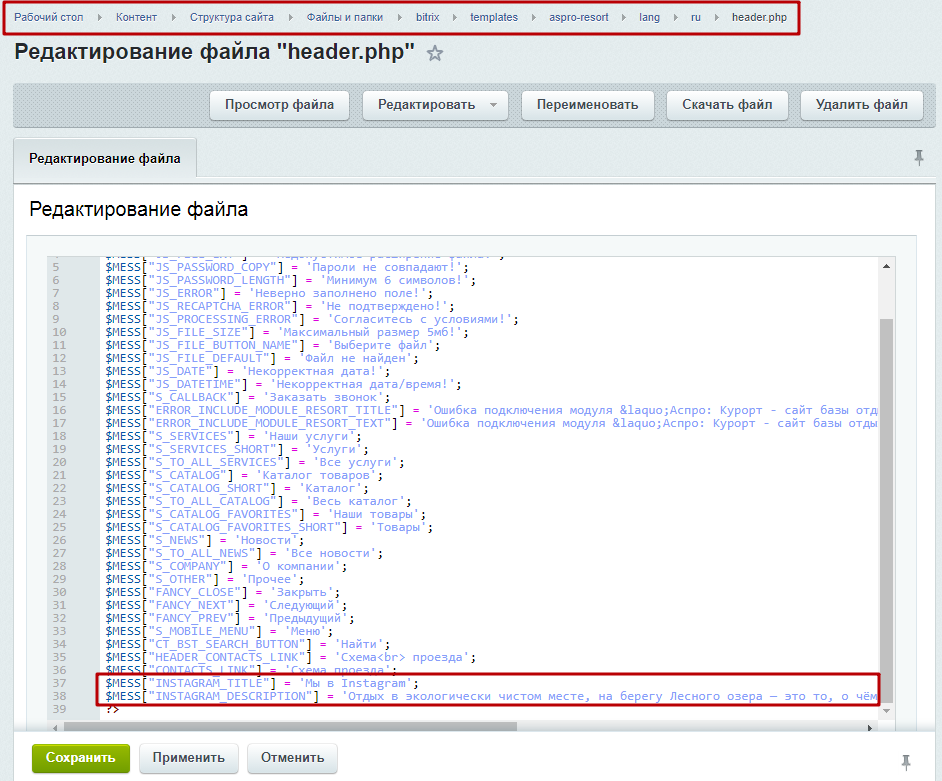Pin the tab panel with pushpin icon
942x781 pixels.
[918, 157]
